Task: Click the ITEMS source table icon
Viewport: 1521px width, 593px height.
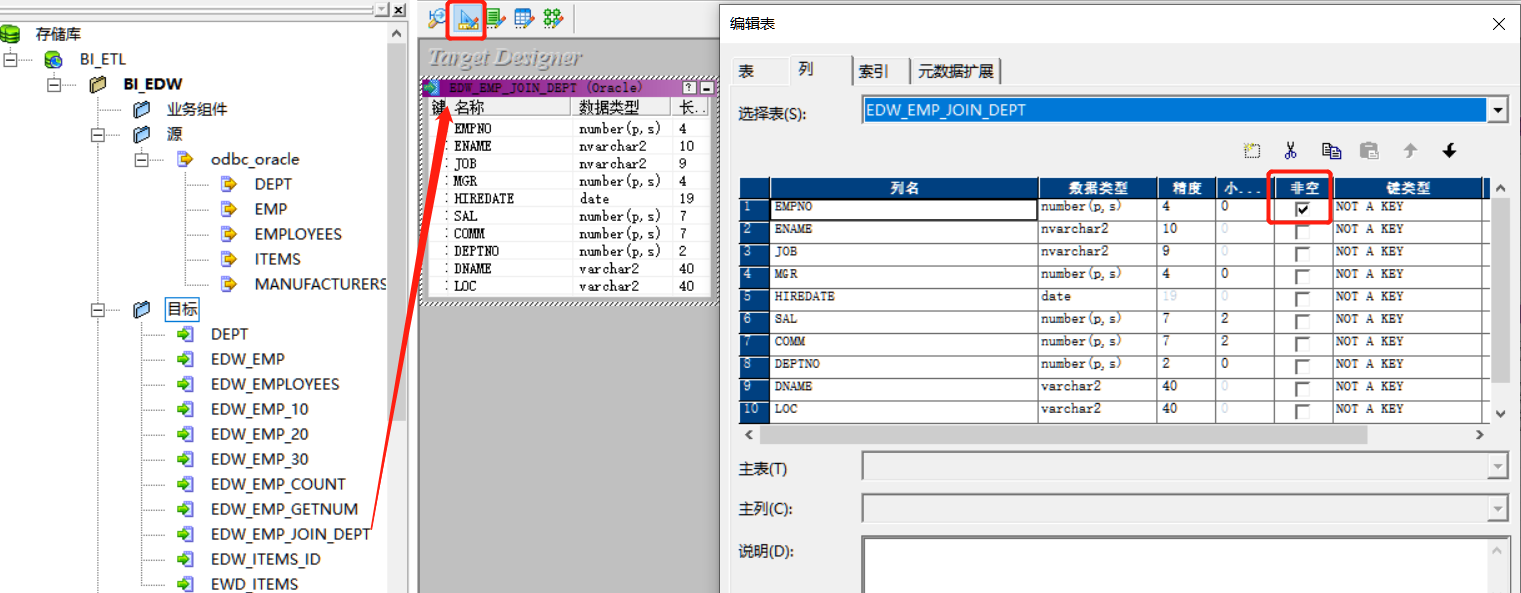Action: point(229,259)
